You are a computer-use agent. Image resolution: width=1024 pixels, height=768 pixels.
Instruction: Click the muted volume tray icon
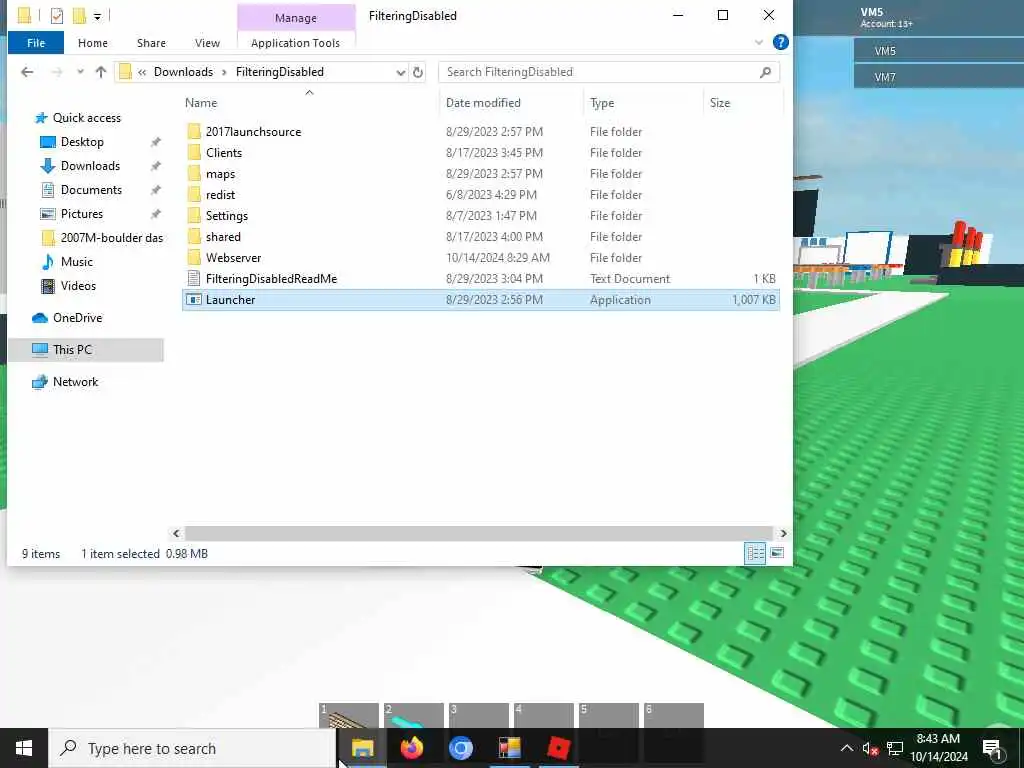pyautogui.click(x=870, y=748)
